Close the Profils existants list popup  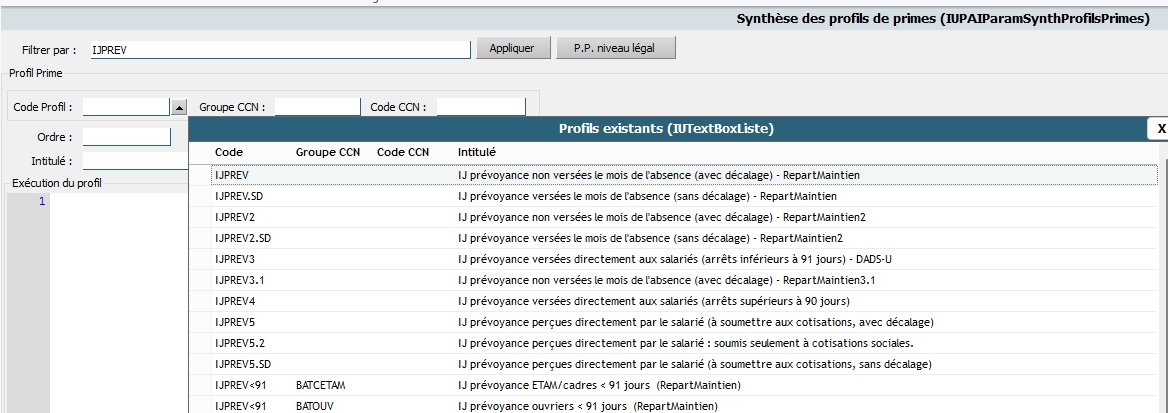[x=1161, y=129]
